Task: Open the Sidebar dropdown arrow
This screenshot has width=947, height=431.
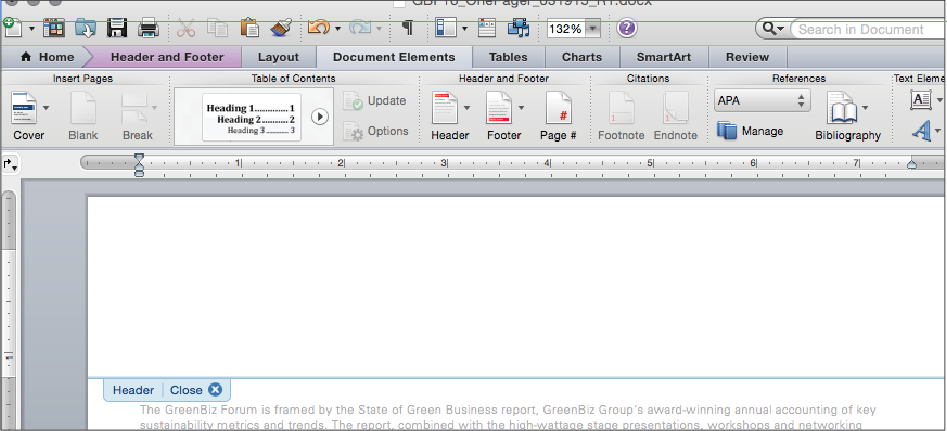Action: (x=464, y=28)
